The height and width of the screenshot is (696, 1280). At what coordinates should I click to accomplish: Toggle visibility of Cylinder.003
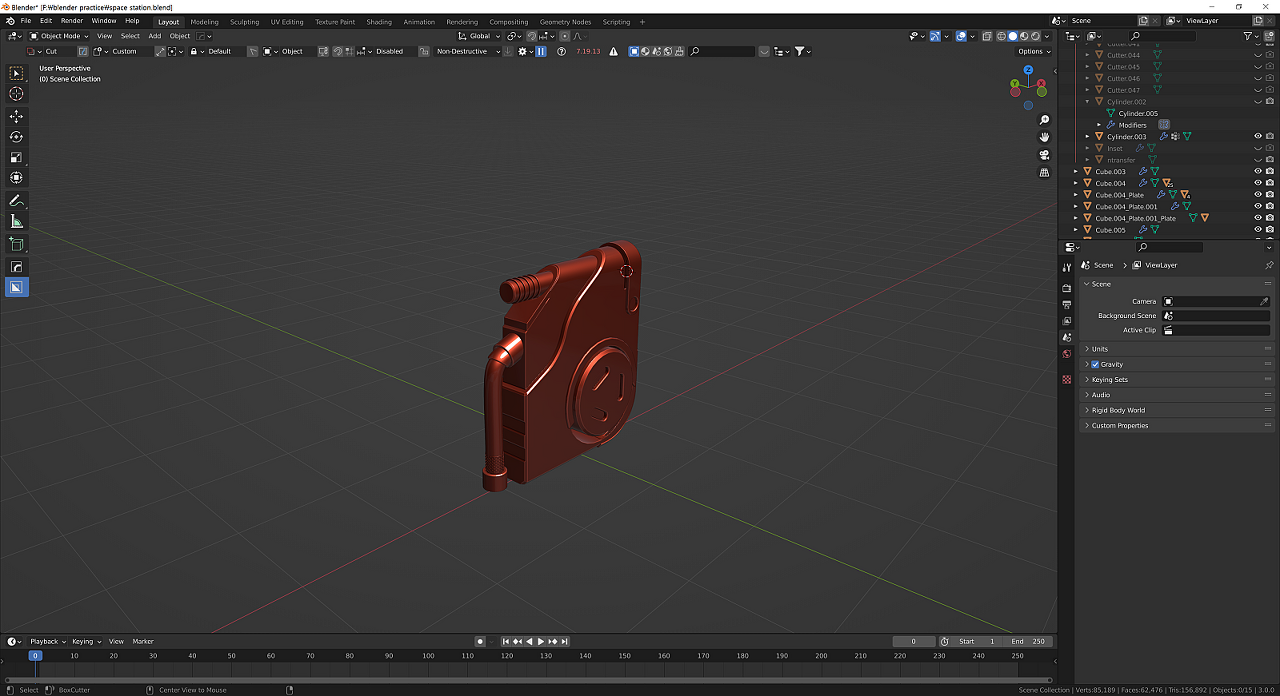click(1258, 136)
